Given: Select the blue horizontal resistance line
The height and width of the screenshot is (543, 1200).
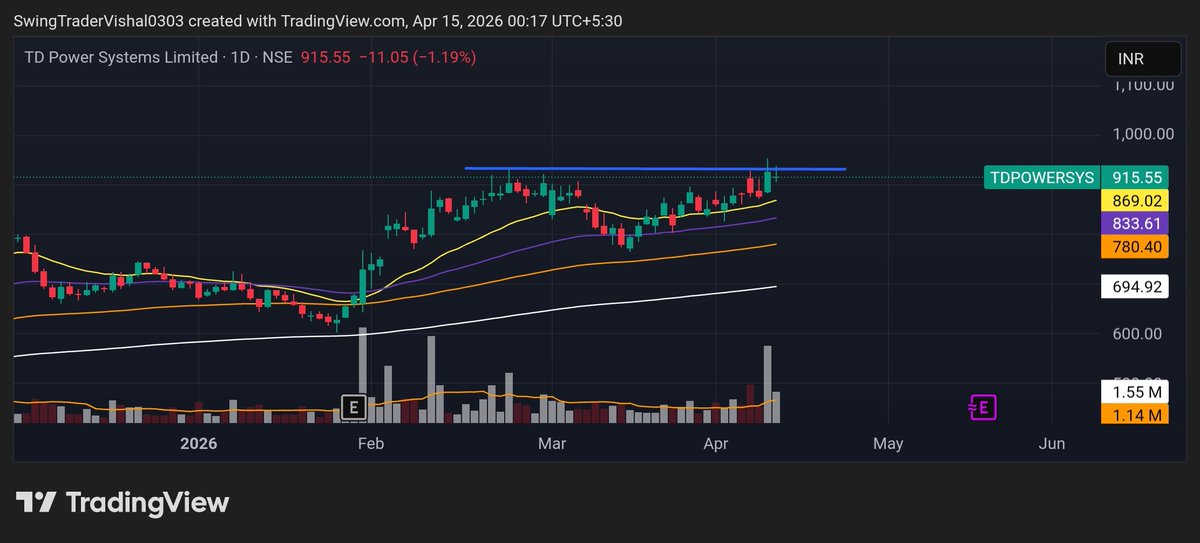Looking at the screenshot, I should click(x=655, y=168).
